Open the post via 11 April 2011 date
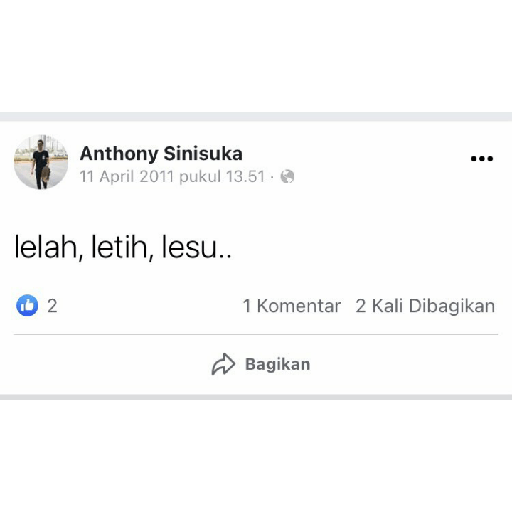Viewport: 512px width, 512px height. tap(127, 176)
